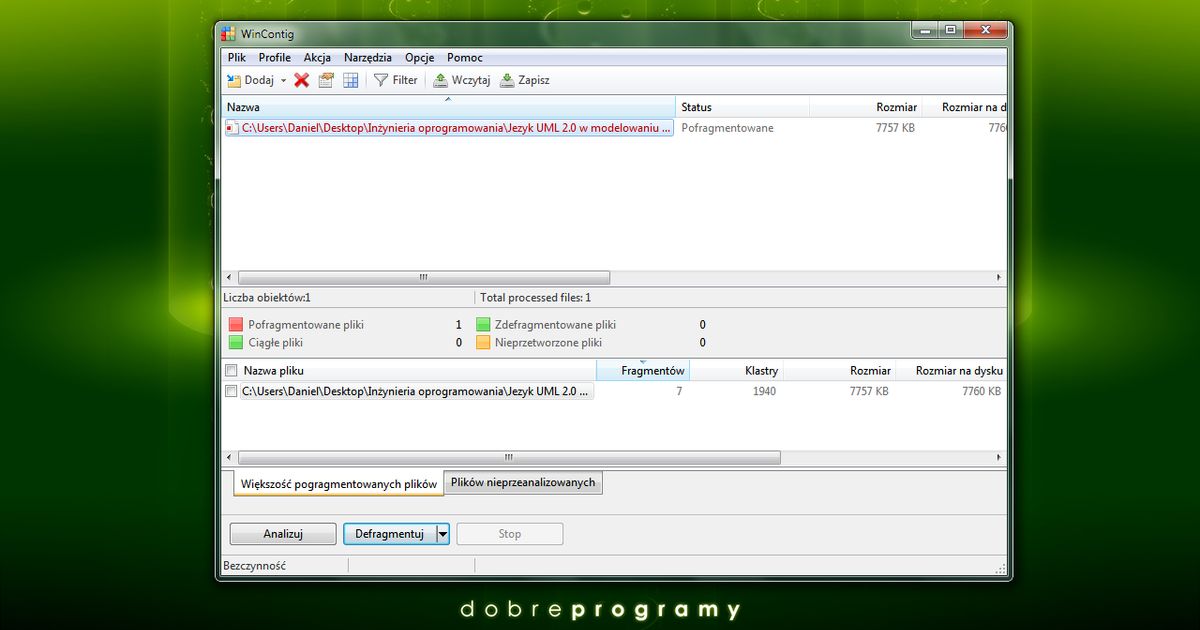Click red Pofragmentowane pliki color swatch

tap(236, 325)
